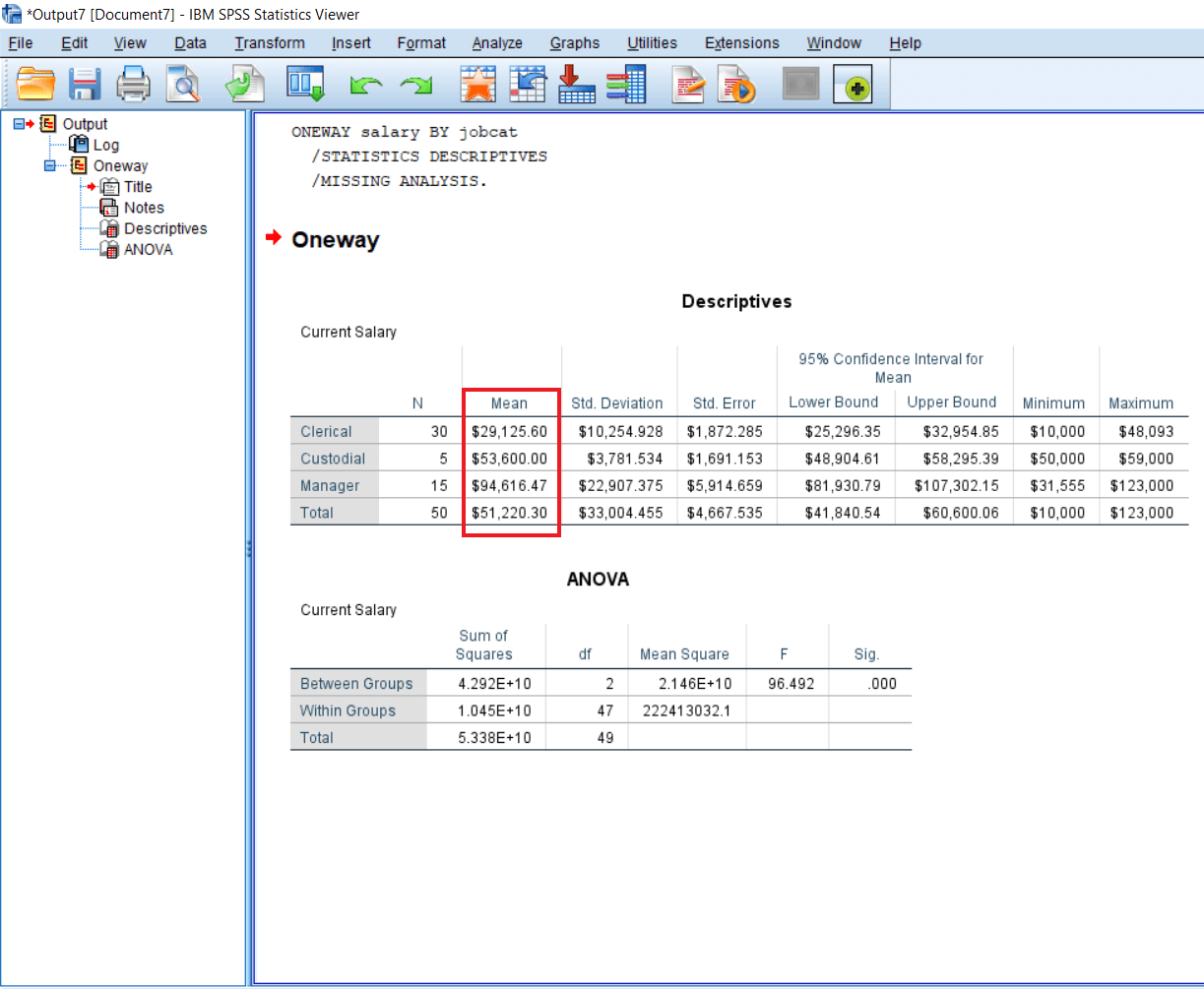Open the File menu

tap(21, 43)
